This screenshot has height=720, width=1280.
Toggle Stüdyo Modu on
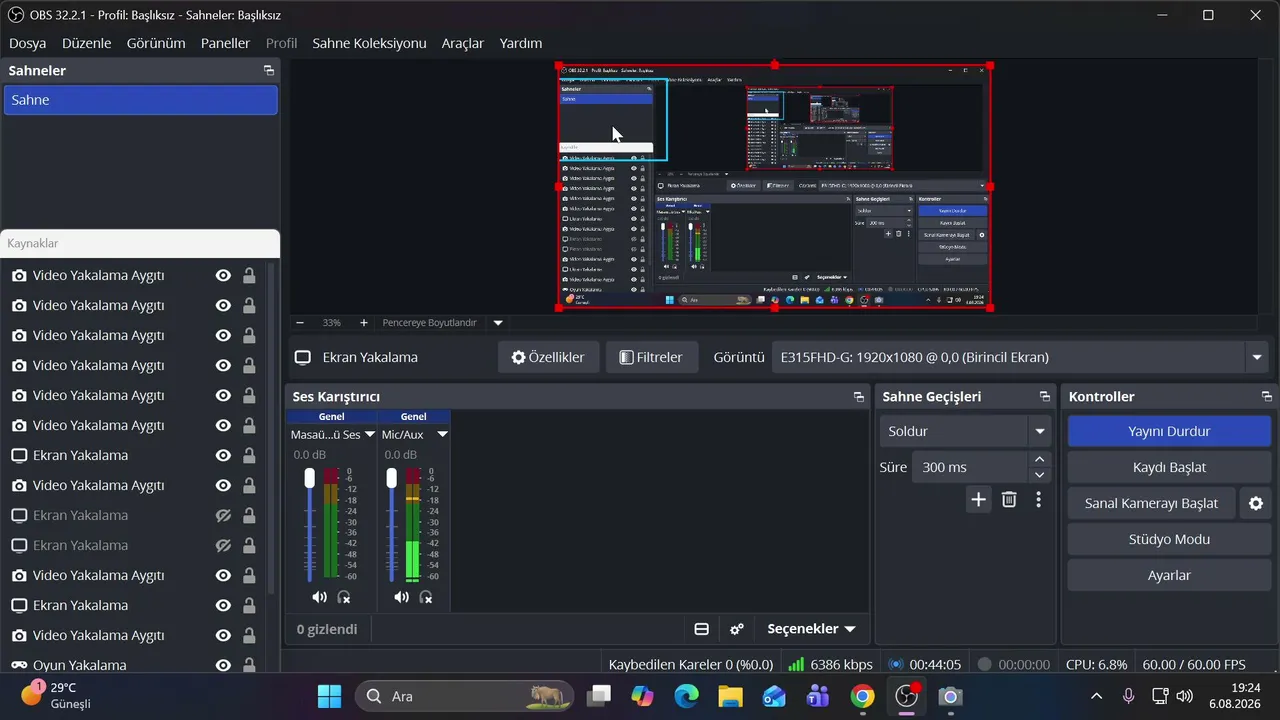click(x=1169, y=539)
